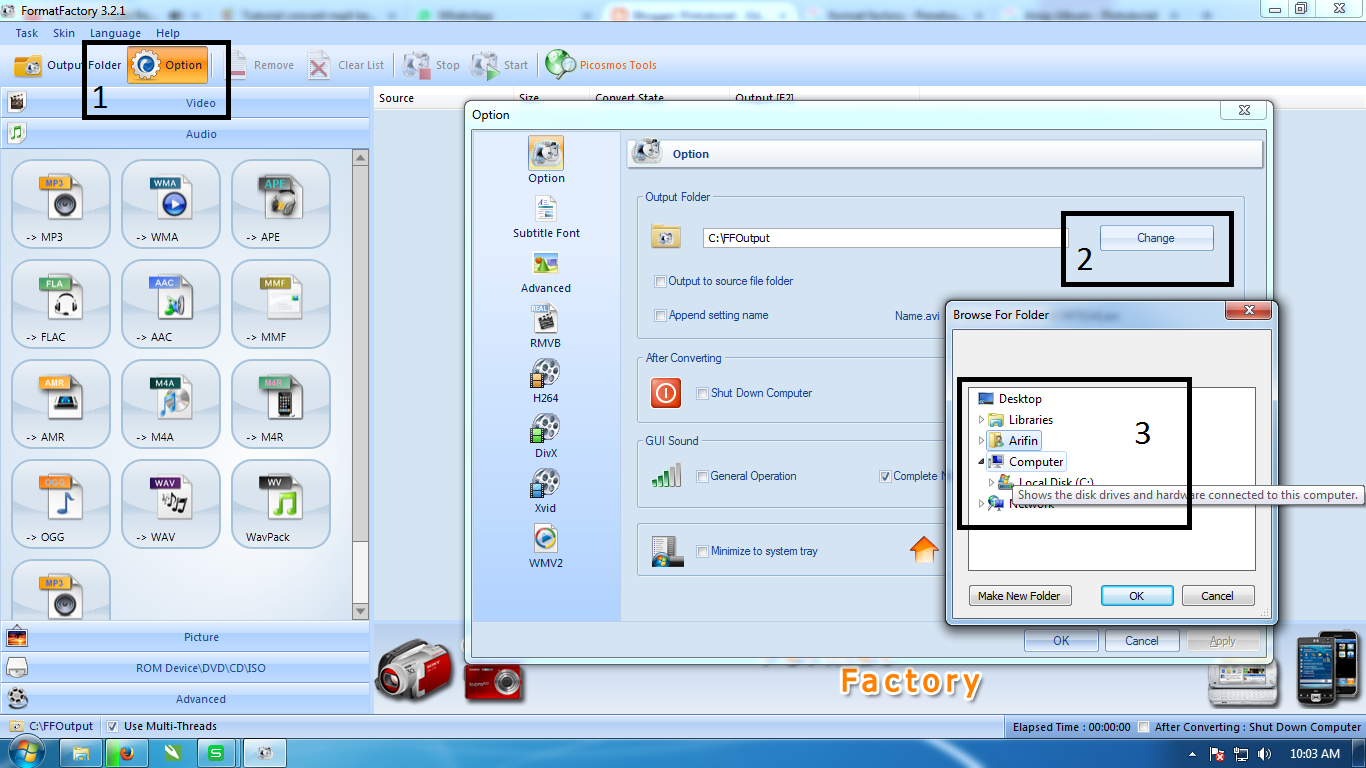
Task: Toggle status bar After Converting Shut Down checkbox
Action: tap(1144, 727)
